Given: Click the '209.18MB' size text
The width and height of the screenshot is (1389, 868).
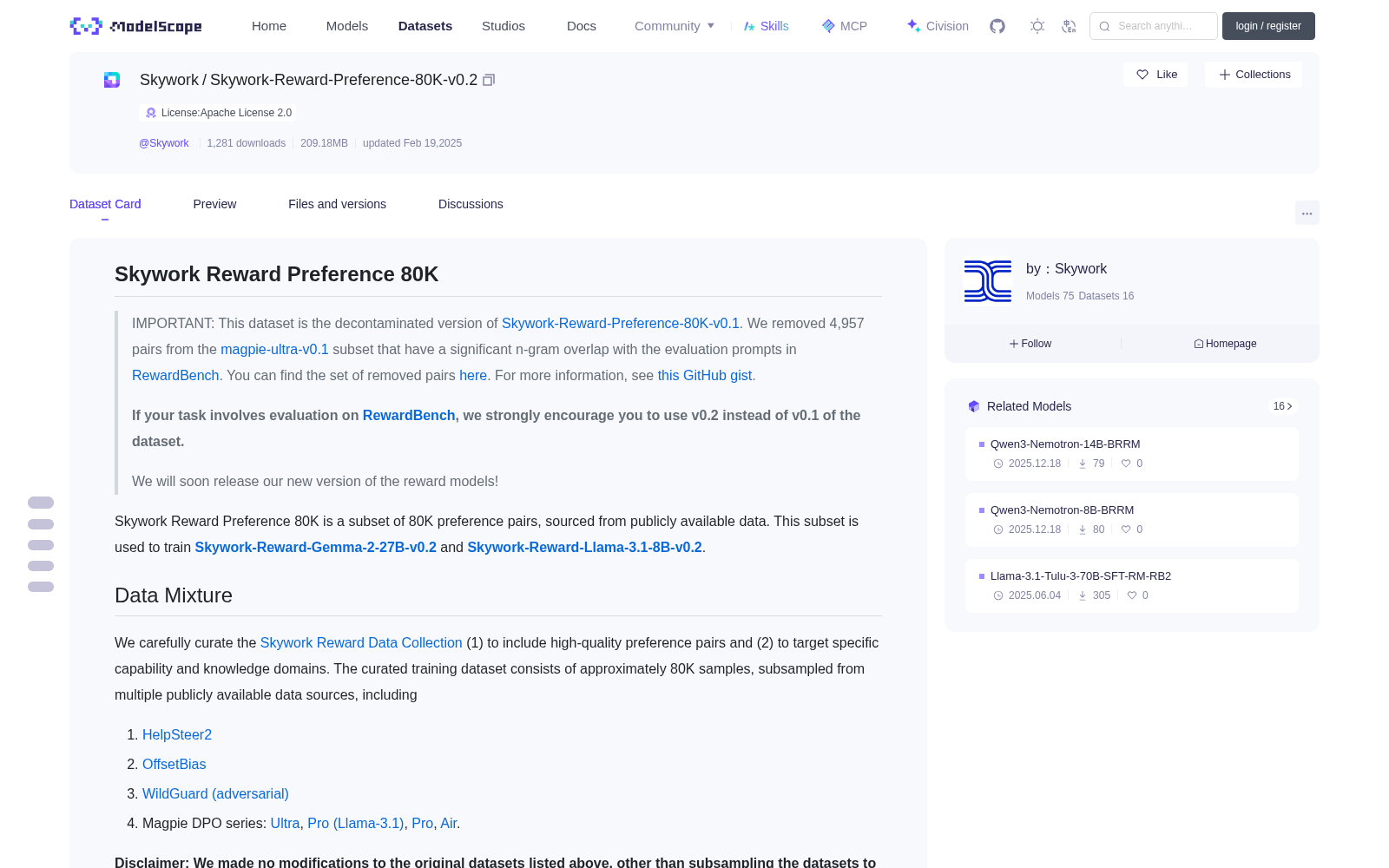Looking at the screenshot, I should click(324, 143).
